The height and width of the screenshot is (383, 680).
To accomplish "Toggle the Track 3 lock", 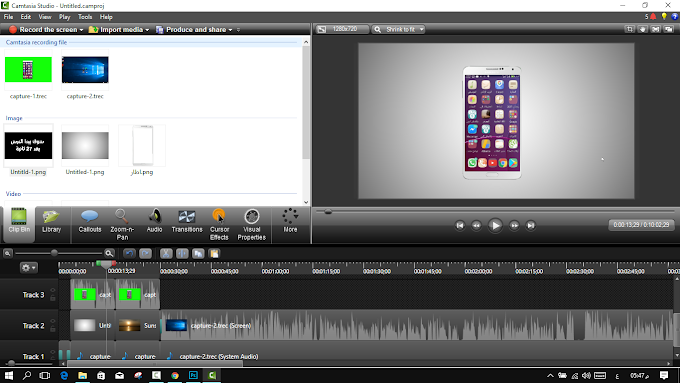I will coord(52,298).
